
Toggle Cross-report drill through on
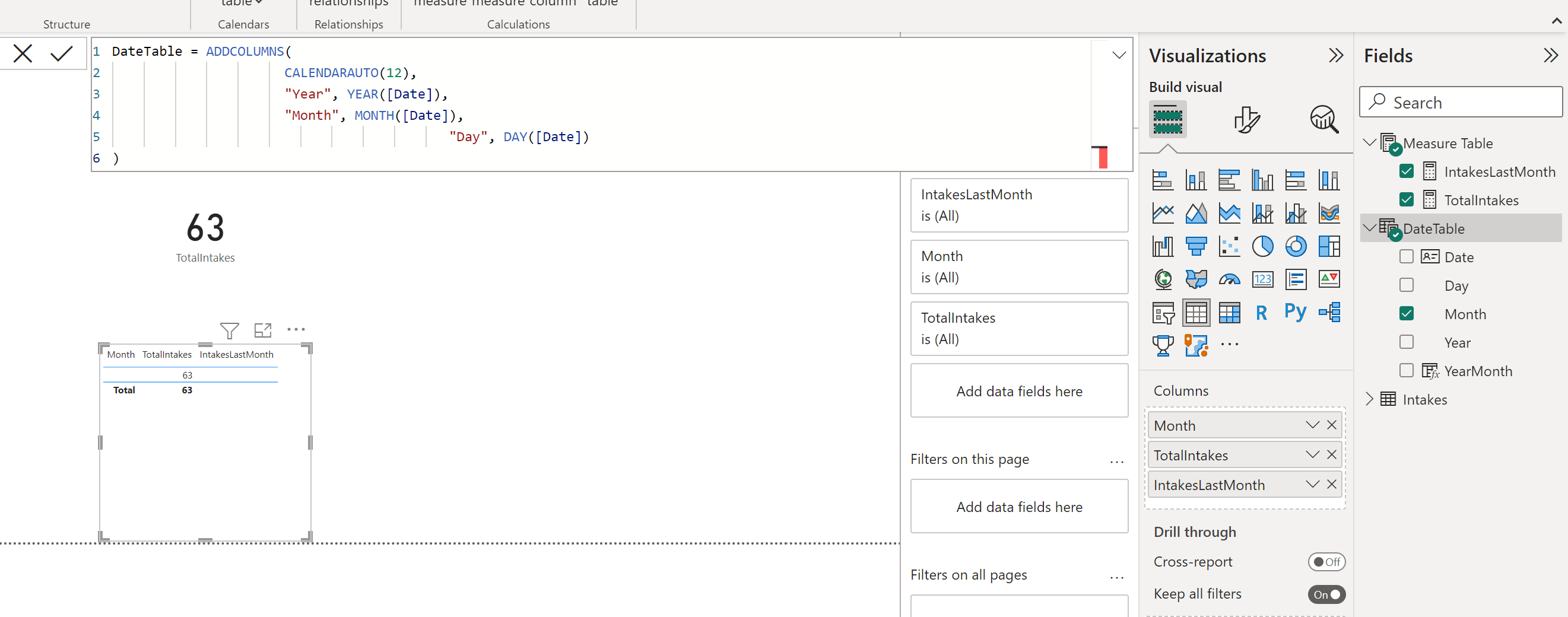click(1326, 562)
